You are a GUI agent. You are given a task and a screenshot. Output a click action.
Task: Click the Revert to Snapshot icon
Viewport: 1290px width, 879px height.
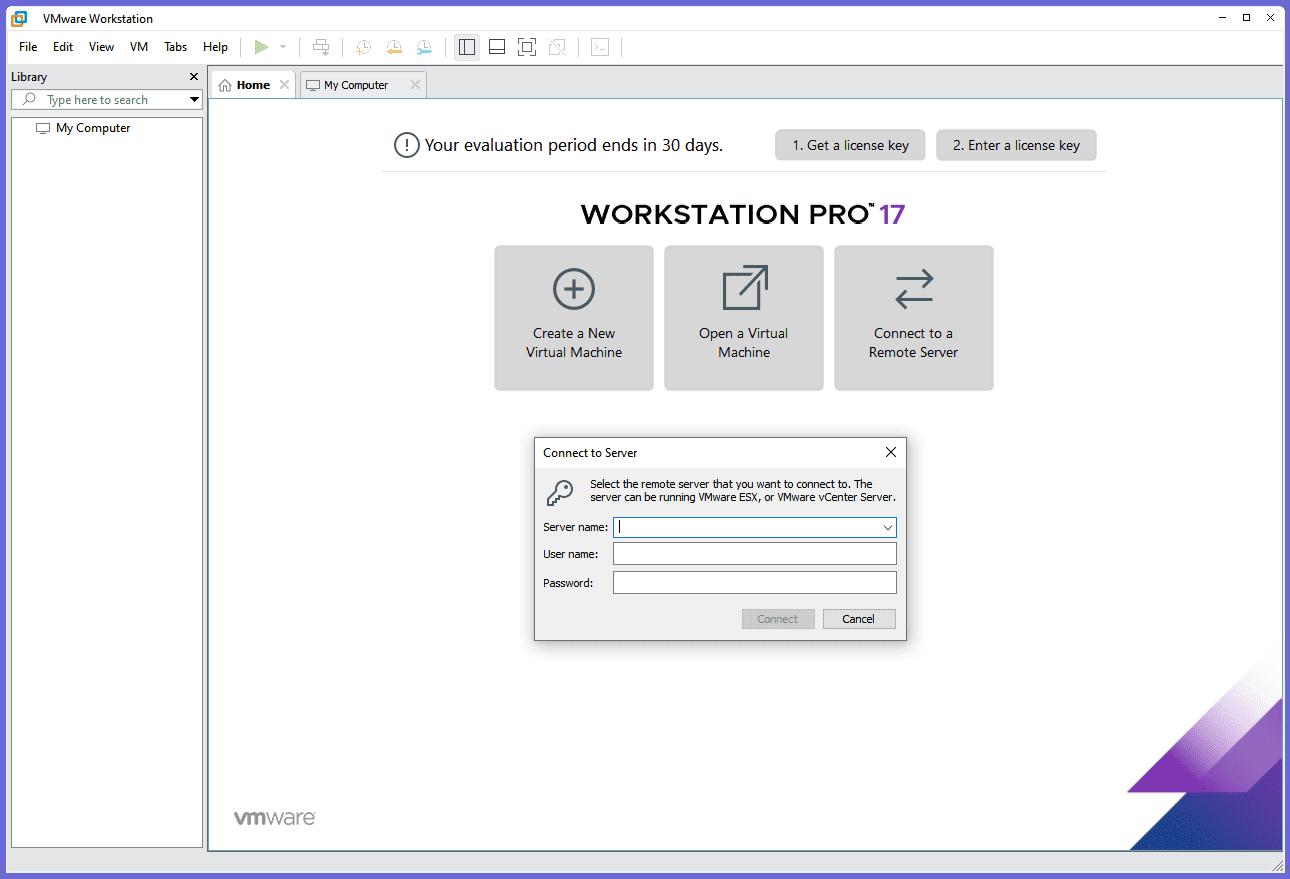click(x=394, y=47)
